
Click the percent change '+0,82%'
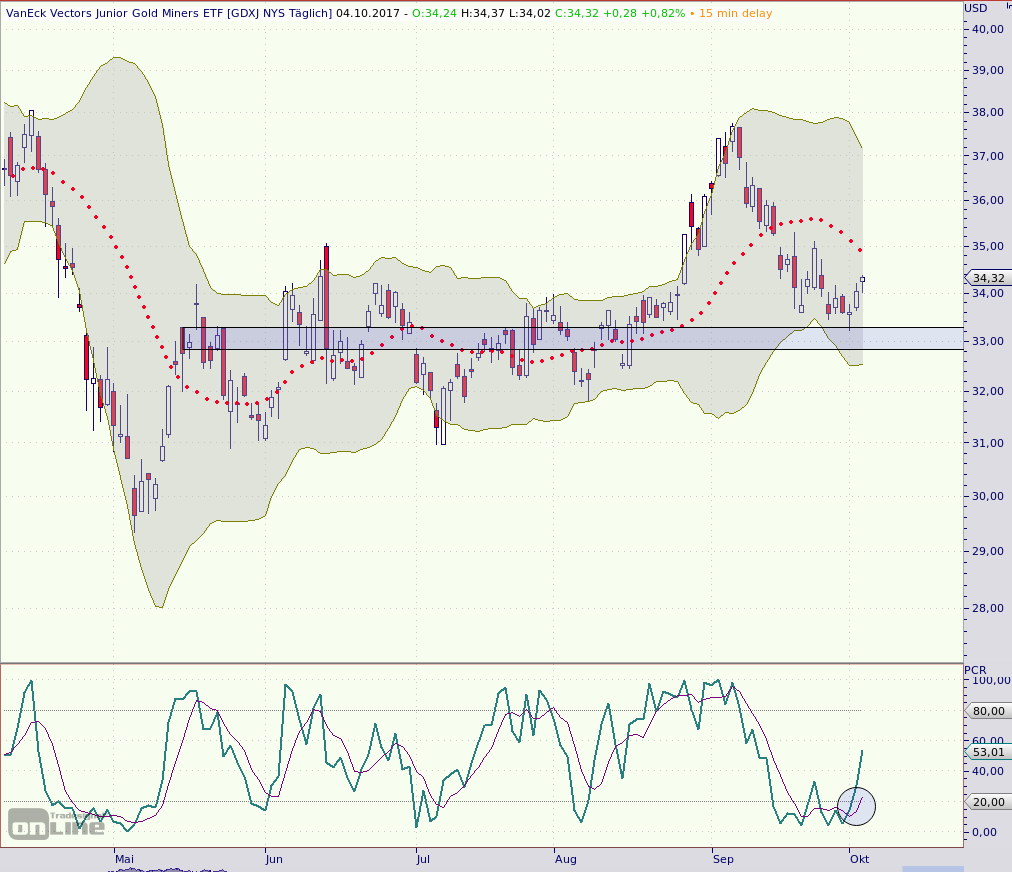[663, 13]
